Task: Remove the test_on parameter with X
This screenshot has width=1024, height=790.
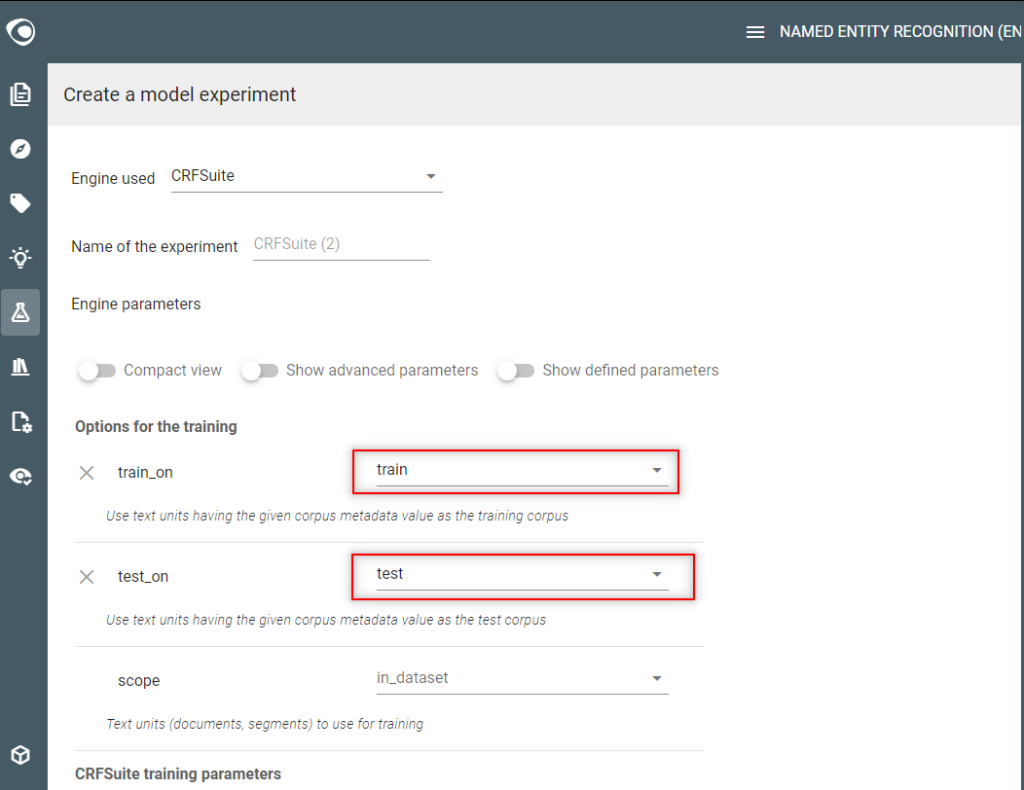Action: [86, 577]
